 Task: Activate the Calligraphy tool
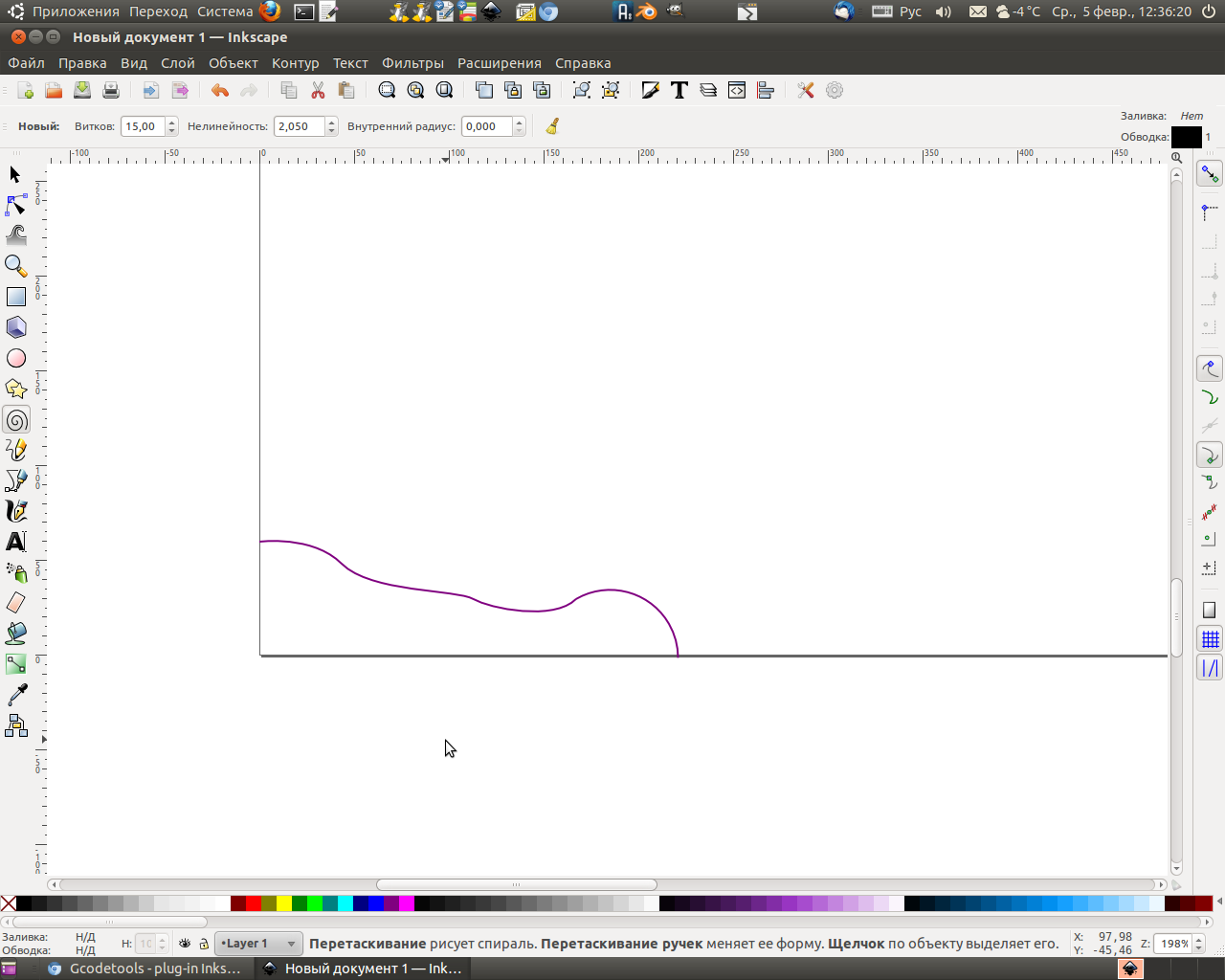pos(15,511)
